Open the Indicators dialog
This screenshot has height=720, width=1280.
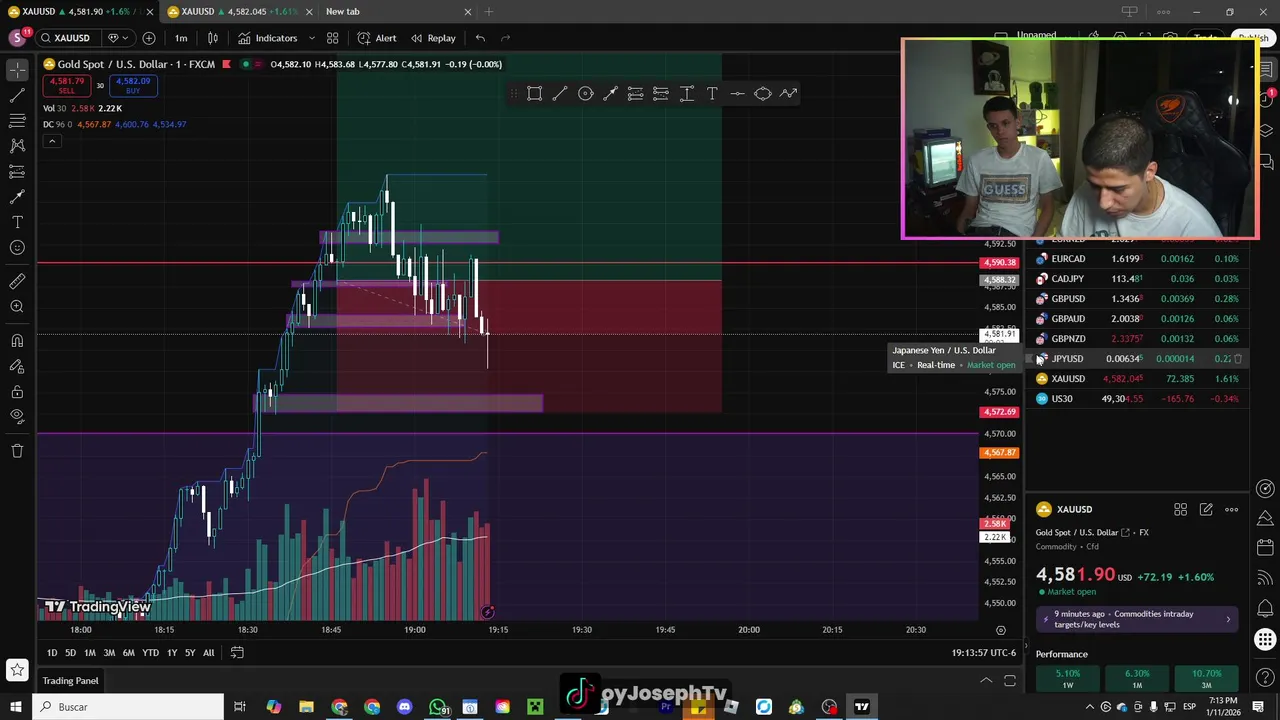(x=267, y=38)
